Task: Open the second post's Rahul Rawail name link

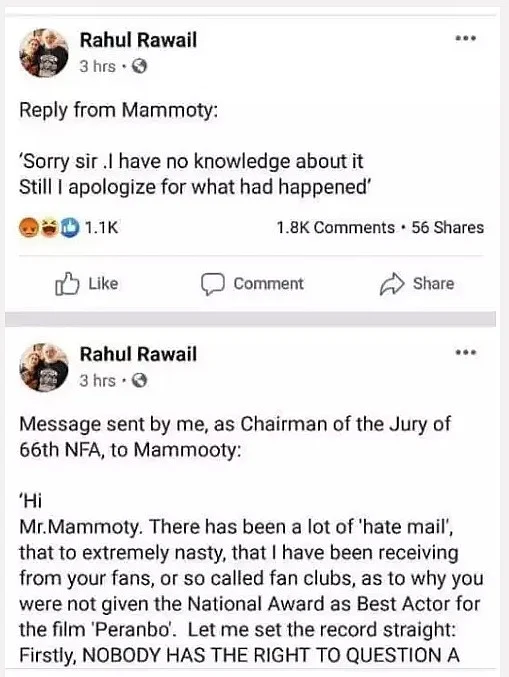Action: coord(138,354)
